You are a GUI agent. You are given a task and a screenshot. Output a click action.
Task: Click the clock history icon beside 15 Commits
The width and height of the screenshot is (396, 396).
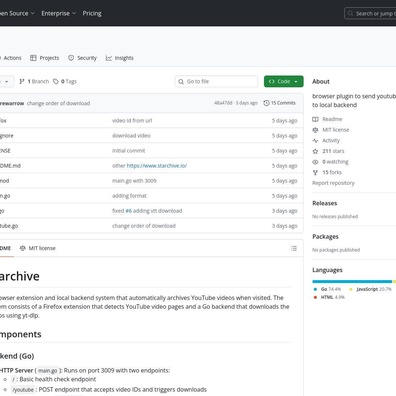tap(266, 103)
